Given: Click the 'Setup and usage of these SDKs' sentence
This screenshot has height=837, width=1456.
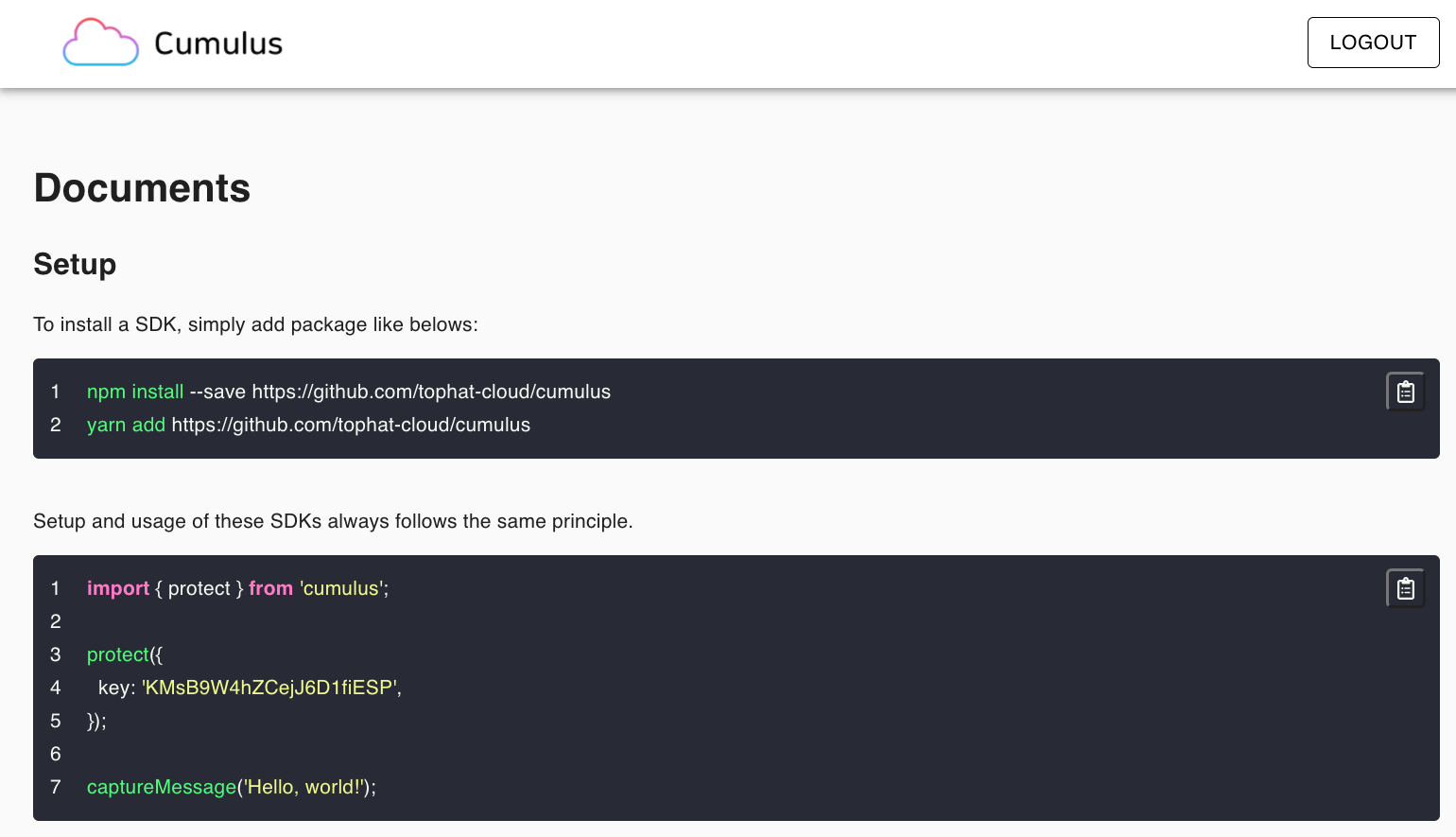Looking at the screenshot, I should 333,521.
